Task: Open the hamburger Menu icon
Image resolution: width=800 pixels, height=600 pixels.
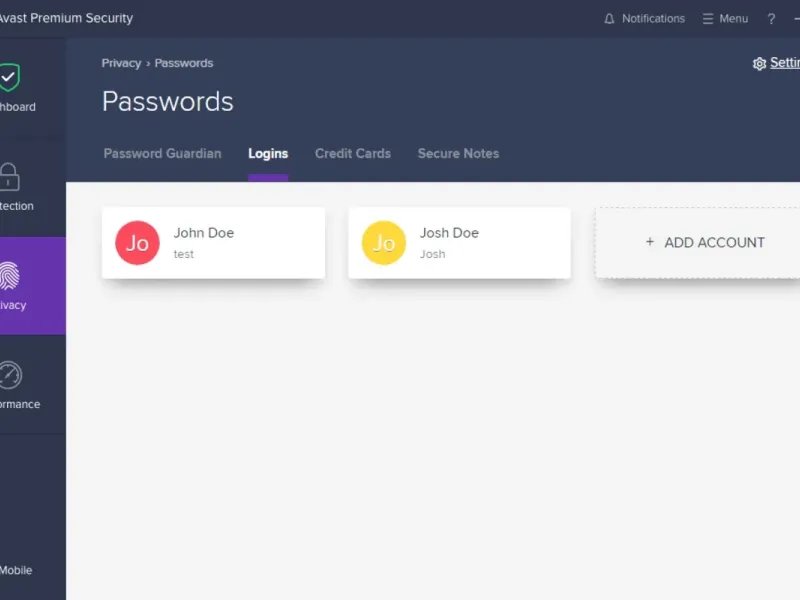Action: click(x=708, y=19)
